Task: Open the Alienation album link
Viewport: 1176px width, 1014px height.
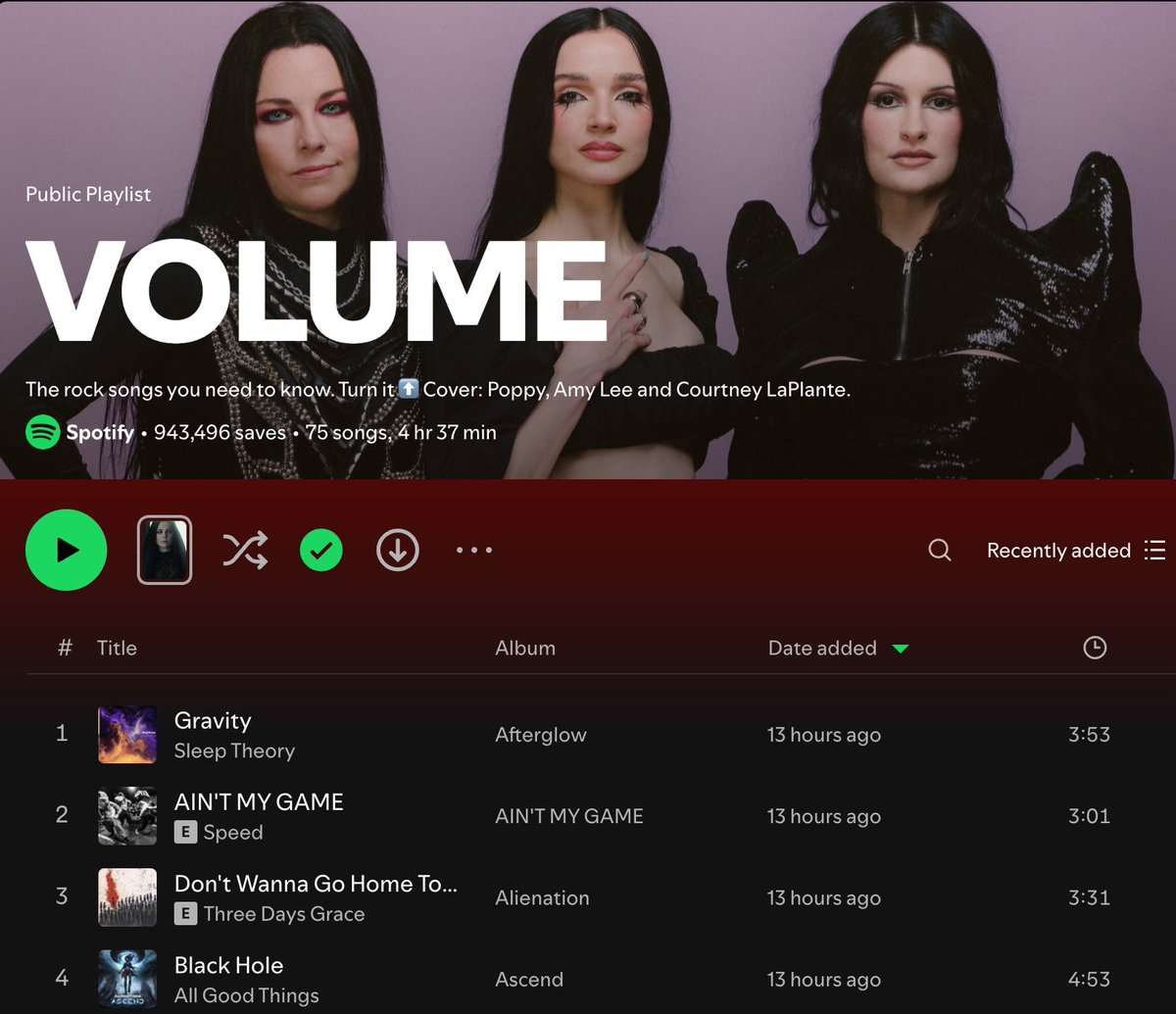Action: [x=542, y=897]
